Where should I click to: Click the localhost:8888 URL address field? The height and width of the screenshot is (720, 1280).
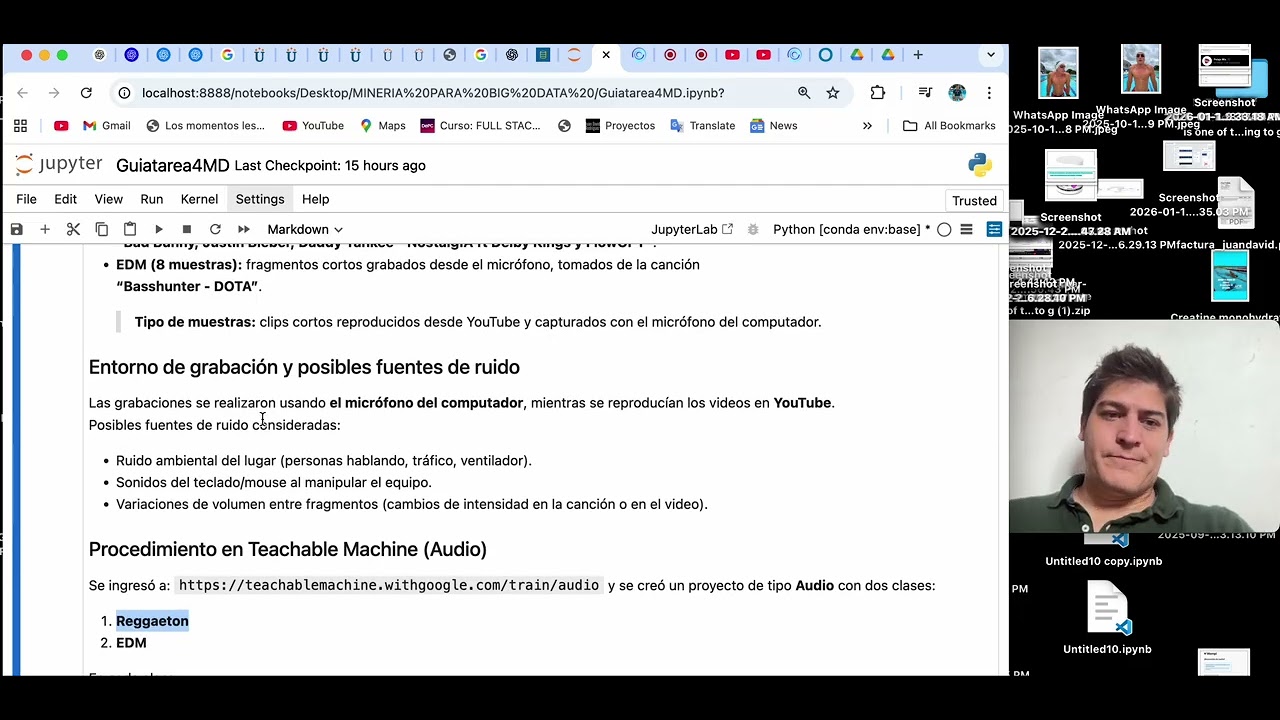(x=433, y=93)
